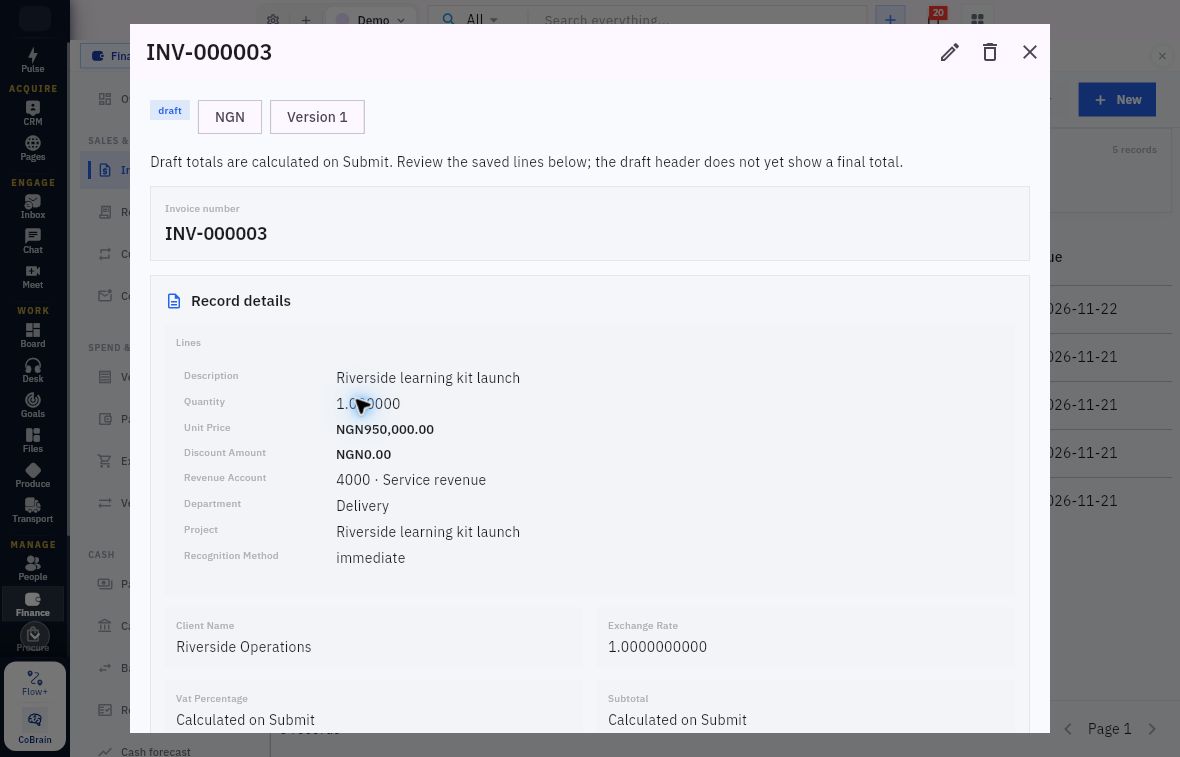Click the Record details heading

pyautogui.click(x=241, y=301)
